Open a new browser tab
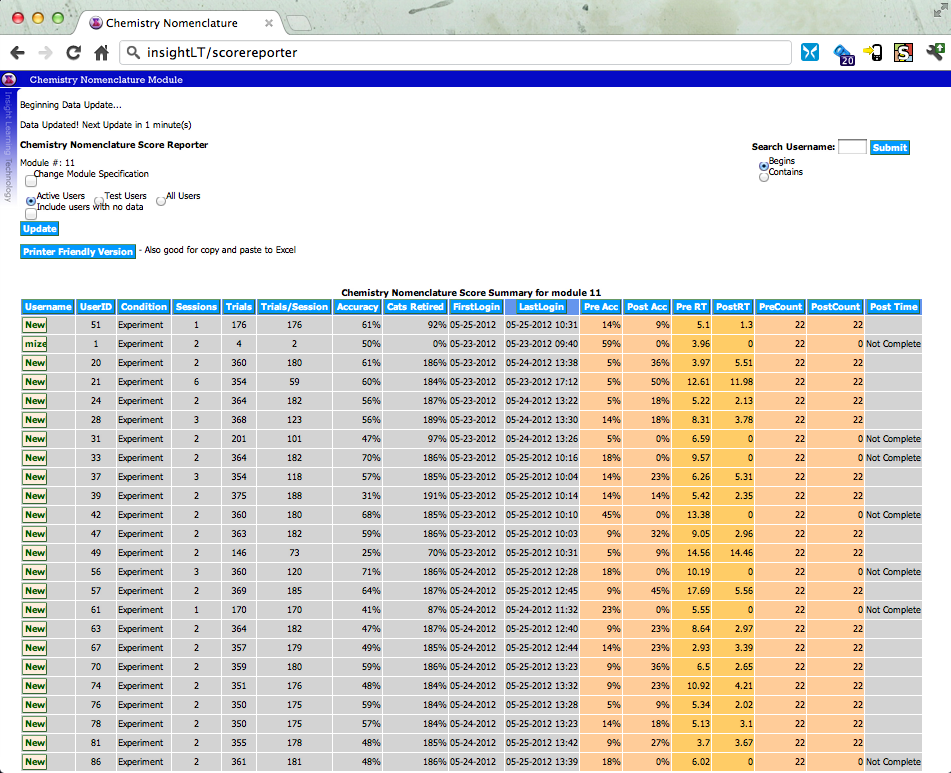This screenshot has width=951, height=773. click(x=301, y=22)
